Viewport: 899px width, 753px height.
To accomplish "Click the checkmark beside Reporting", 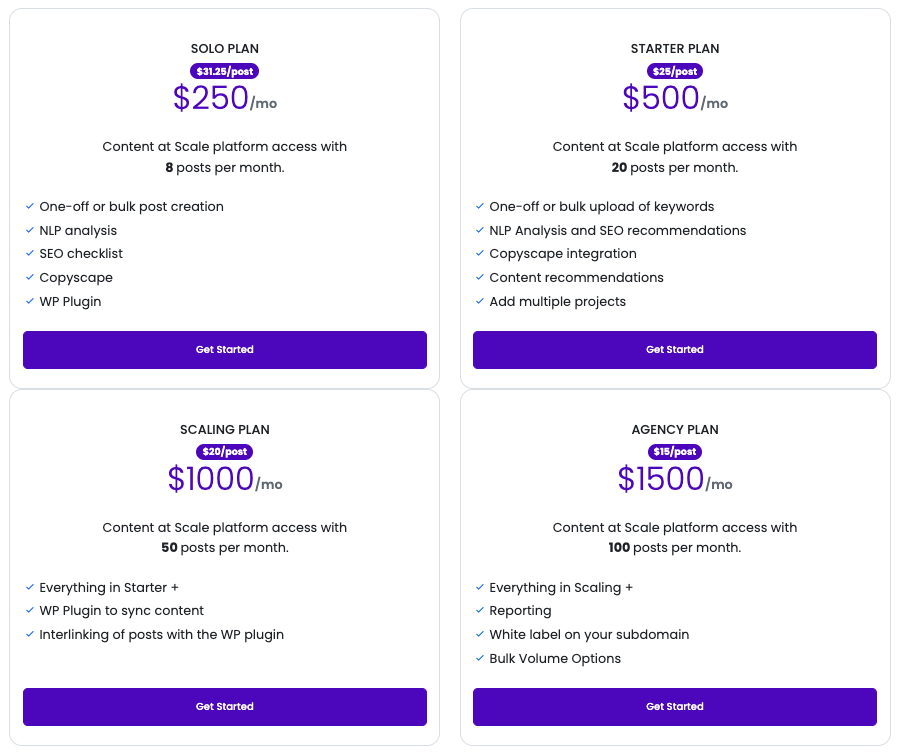I will (480, 611).
